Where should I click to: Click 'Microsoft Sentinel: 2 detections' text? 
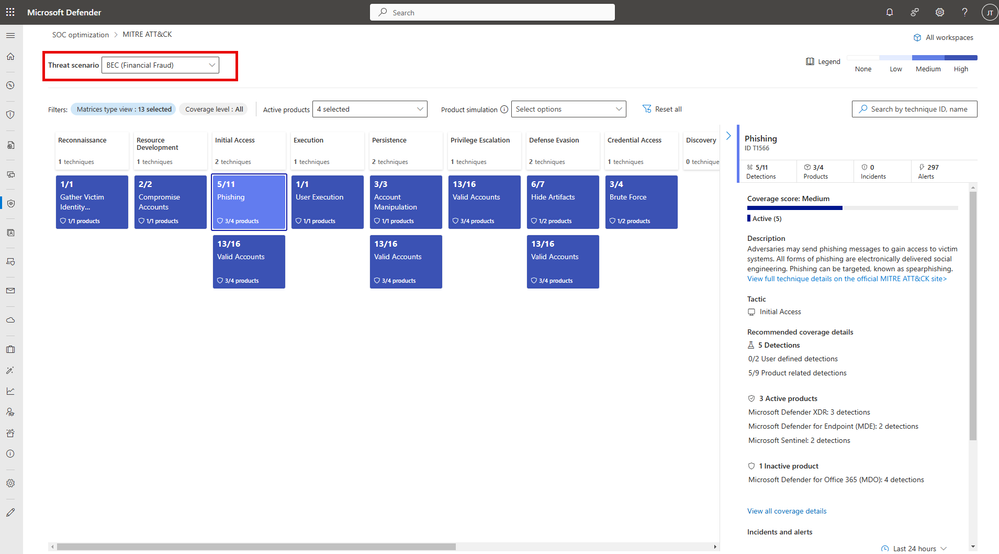[799, 440]
